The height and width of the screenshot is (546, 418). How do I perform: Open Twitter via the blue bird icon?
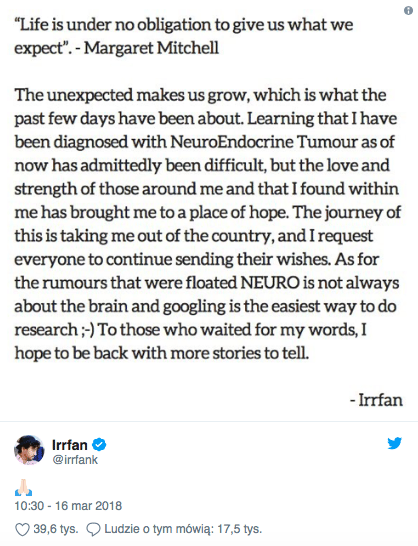395,443
